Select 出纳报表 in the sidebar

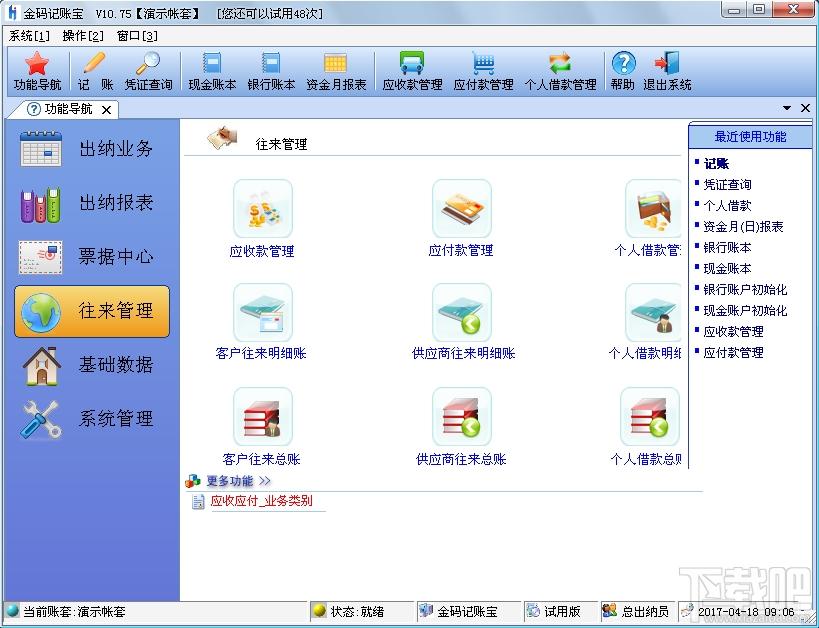coord(92,203)
